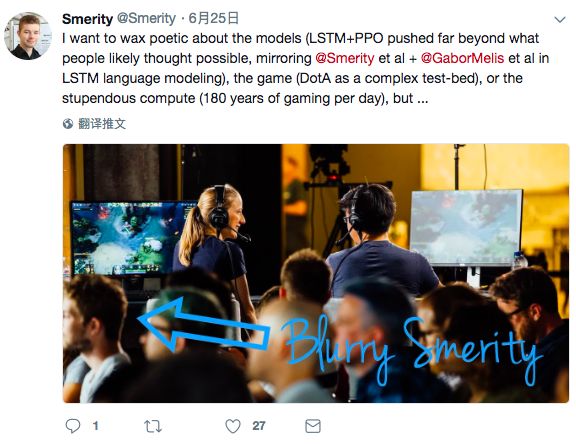Click the Blurry Smerity handwritten annotation
Image resolution: width=576 pixels, height=444 pixels.
click(x=411, y=351)
